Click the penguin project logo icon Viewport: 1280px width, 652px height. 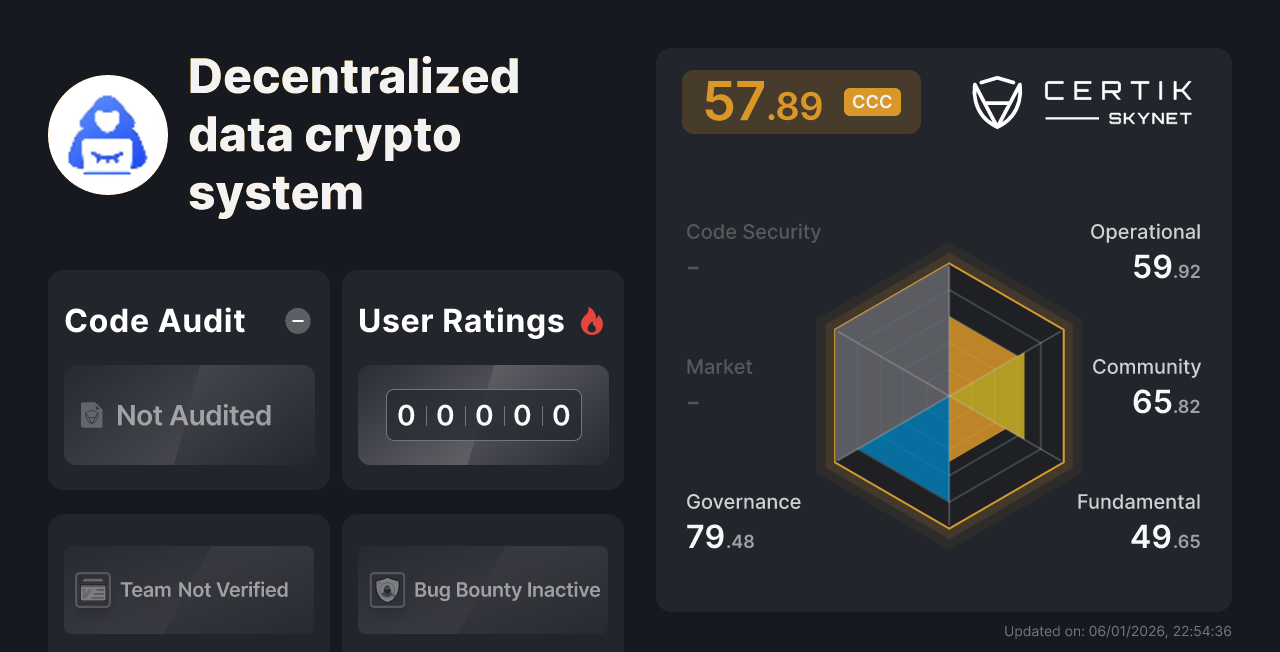coord(107,134)
